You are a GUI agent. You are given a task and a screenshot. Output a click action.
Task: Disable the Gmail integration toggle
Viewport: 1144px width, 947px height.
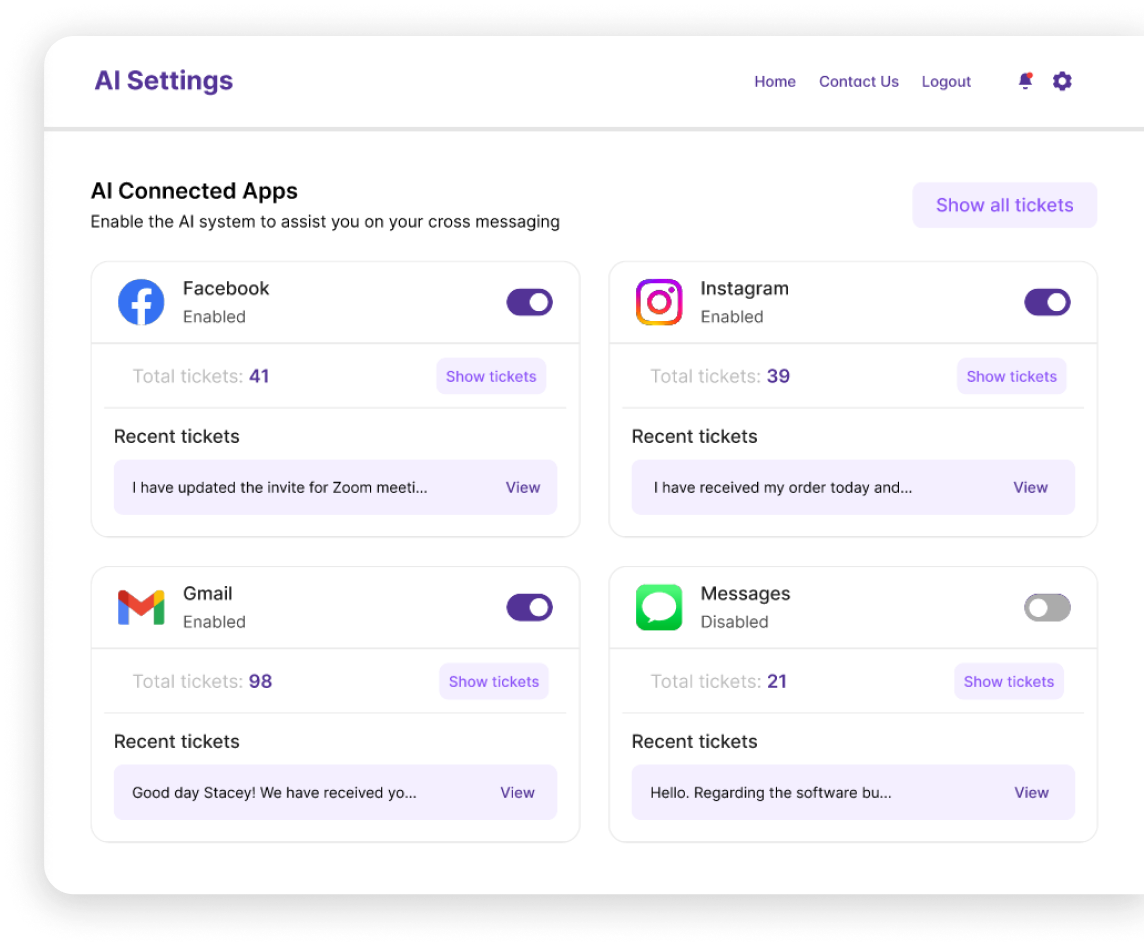529,607
